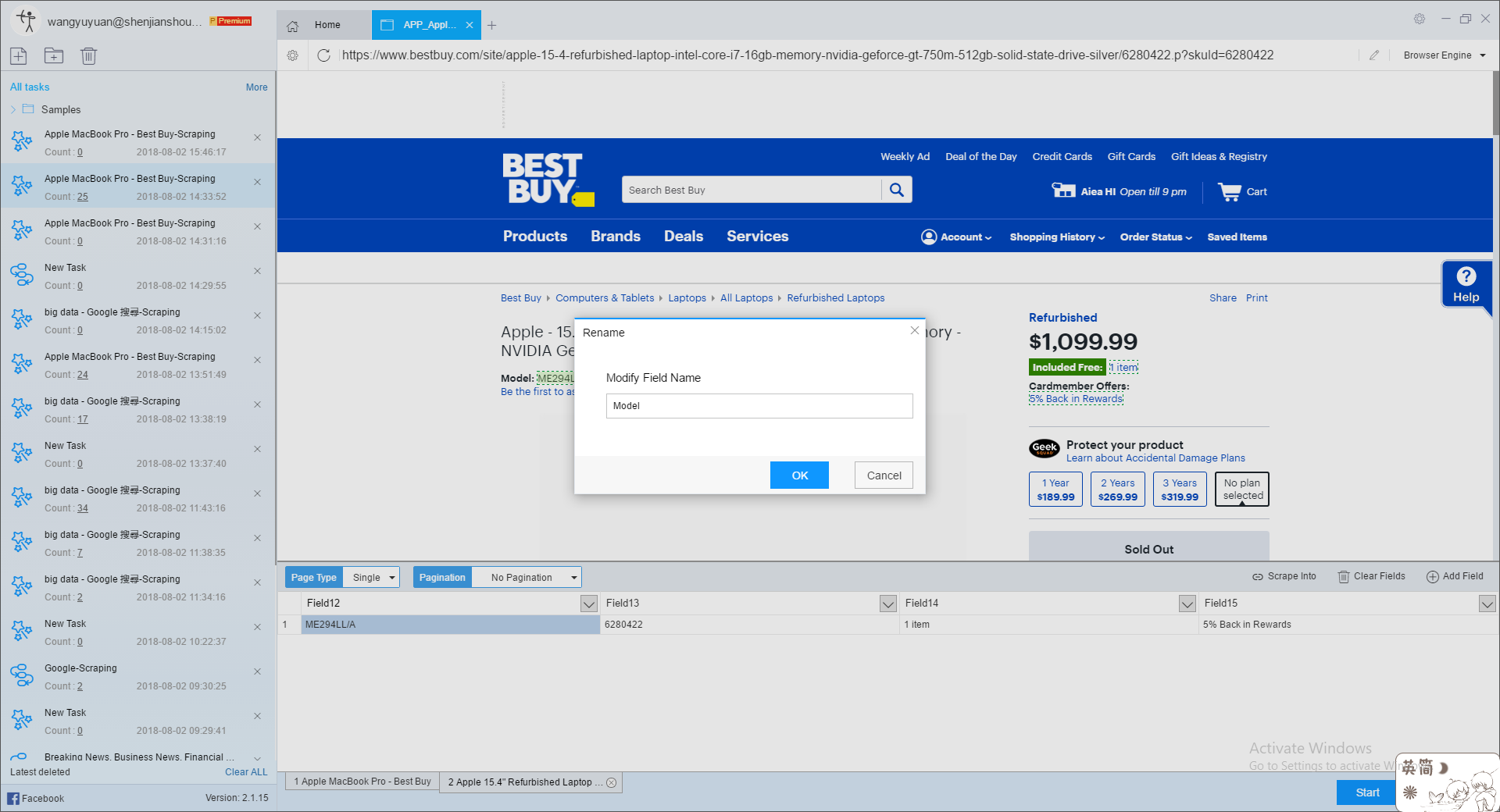This screenshot has width=1500, height=812.
Task: Open browser settings gear beside URL
Action: pyautogui.click(x=293, y=55)
